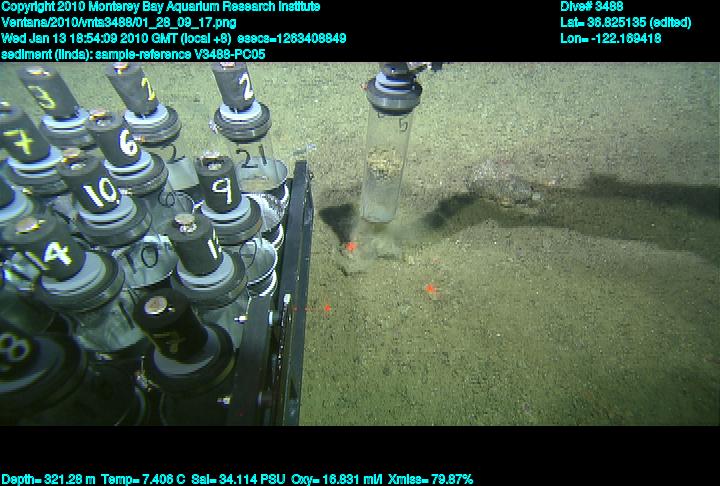Click the timestamp 'Wed Jan 13 18:54:09 2010 GMT'

point(89,38)
